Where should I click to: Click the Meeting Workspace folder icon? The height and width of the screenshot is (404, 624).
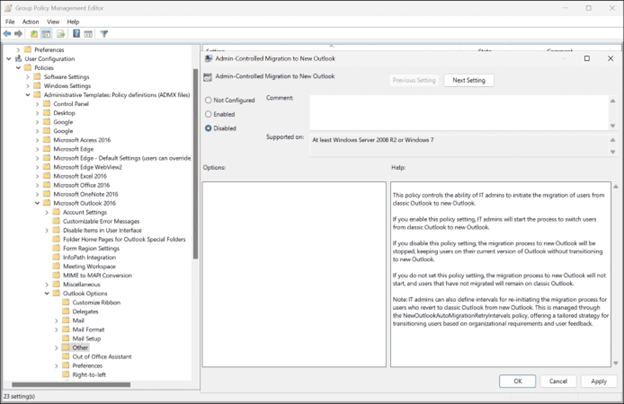coord(56,266)
